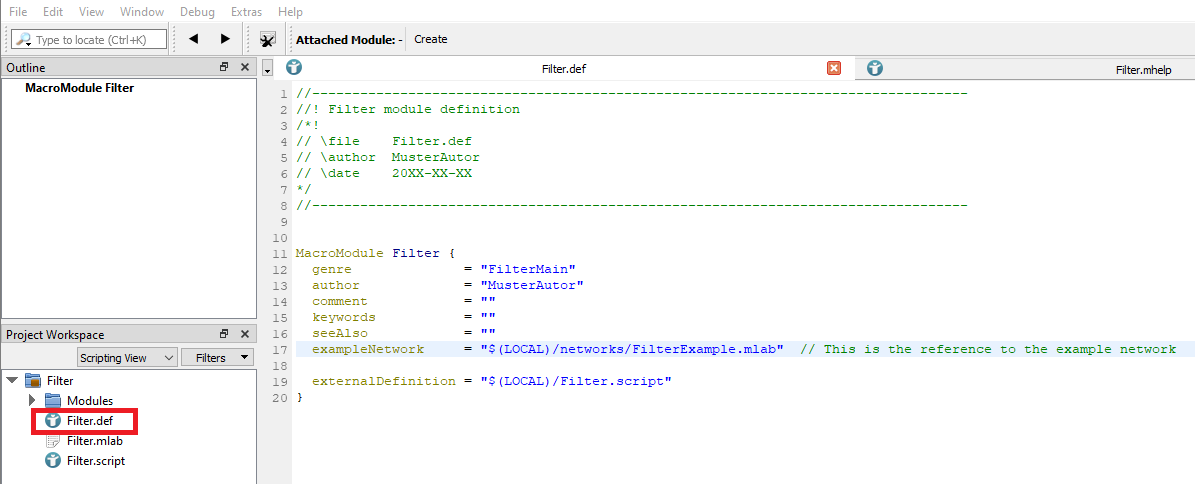Screen dimensions: 1195x484
Task: Collapse the Filter project root
Action: pos(11,381)
